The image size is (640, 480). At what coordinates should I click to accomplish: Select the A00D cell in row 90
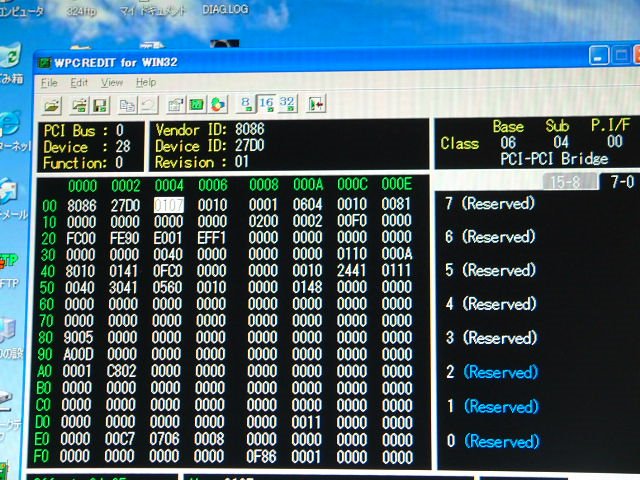point(78,354)
